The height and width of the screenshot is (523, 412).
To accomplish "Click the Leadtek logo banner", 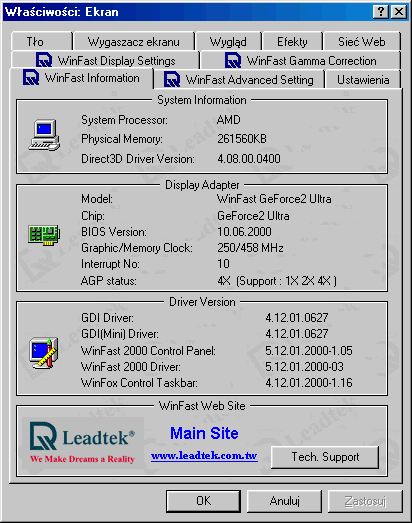I will point(83,443).
